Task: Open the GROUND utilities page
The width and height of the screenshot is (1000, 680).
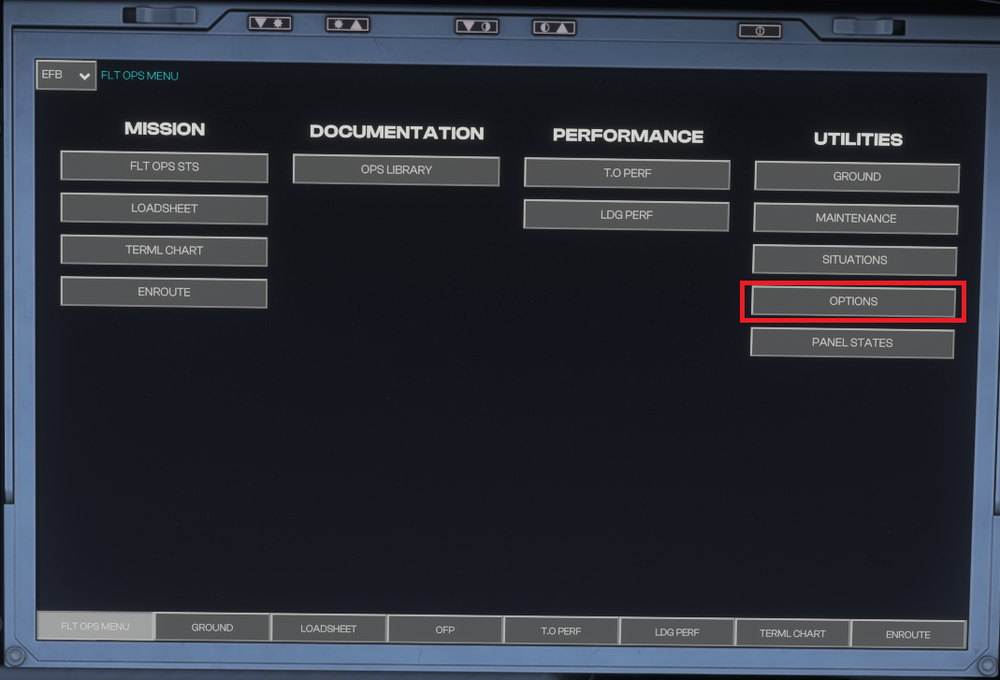Action: (857, 177)
